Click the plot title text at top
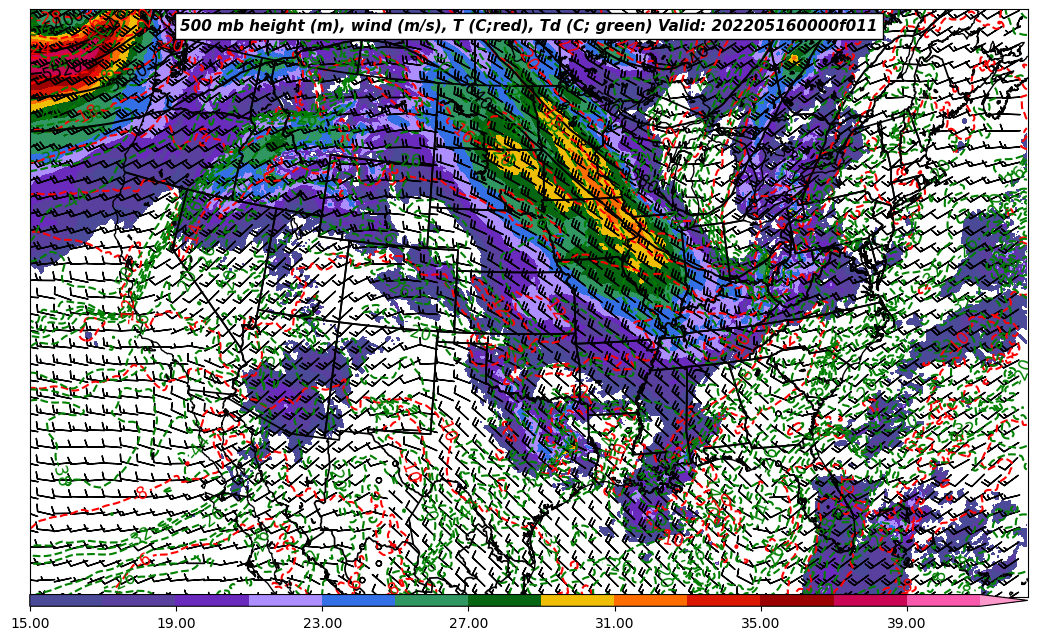The width and height of the screenshot is (1037, 640). point(528,26)
